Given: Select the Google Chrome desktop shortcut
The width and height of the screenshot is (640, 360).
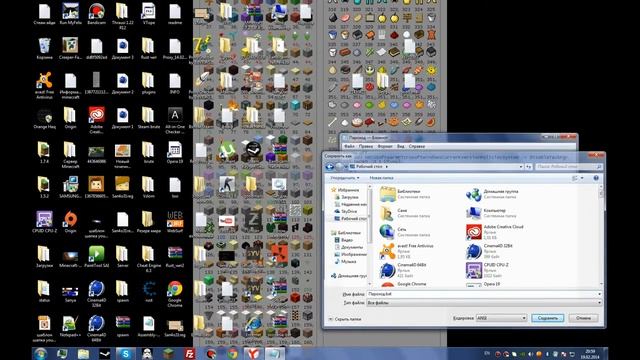Looking at the screenshot, I should pyautogui.click(x=175, y=293).
